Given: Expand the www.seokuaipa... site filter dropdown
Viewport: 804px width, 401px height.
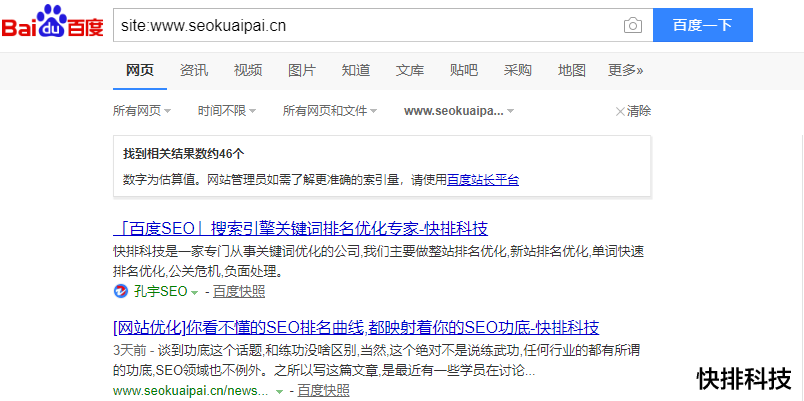Looking at the screenshot, I should click(459, 111).
